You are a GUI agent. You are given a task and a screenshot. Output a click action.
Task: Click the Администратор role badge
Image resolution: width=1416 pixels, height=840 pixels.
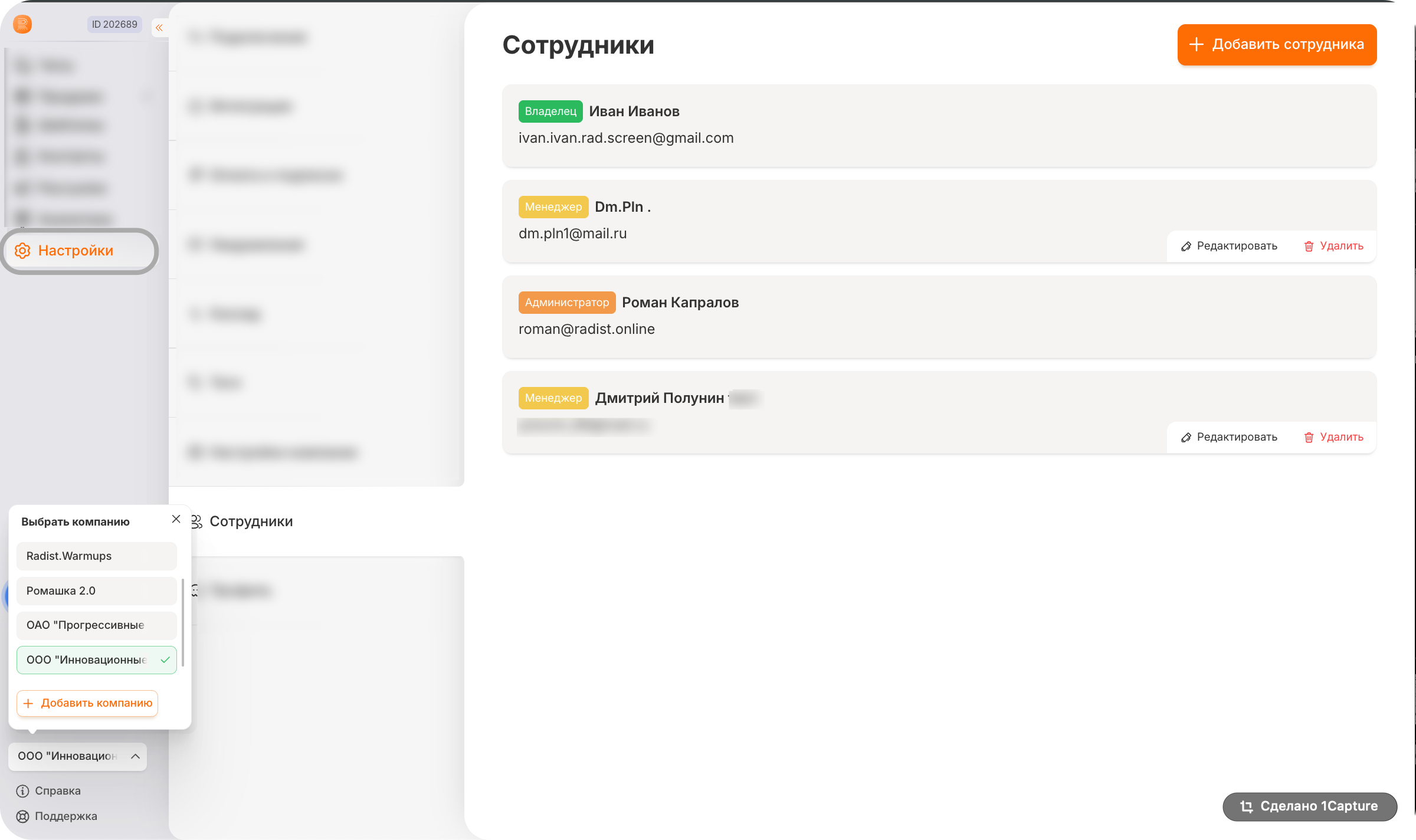(x=567, y=303)
